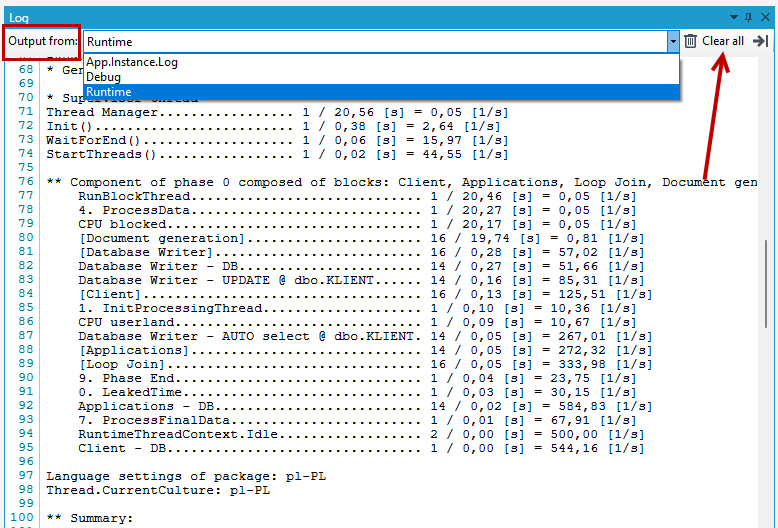
Task: Choose Debug from the output list
Action: [381, 77]
